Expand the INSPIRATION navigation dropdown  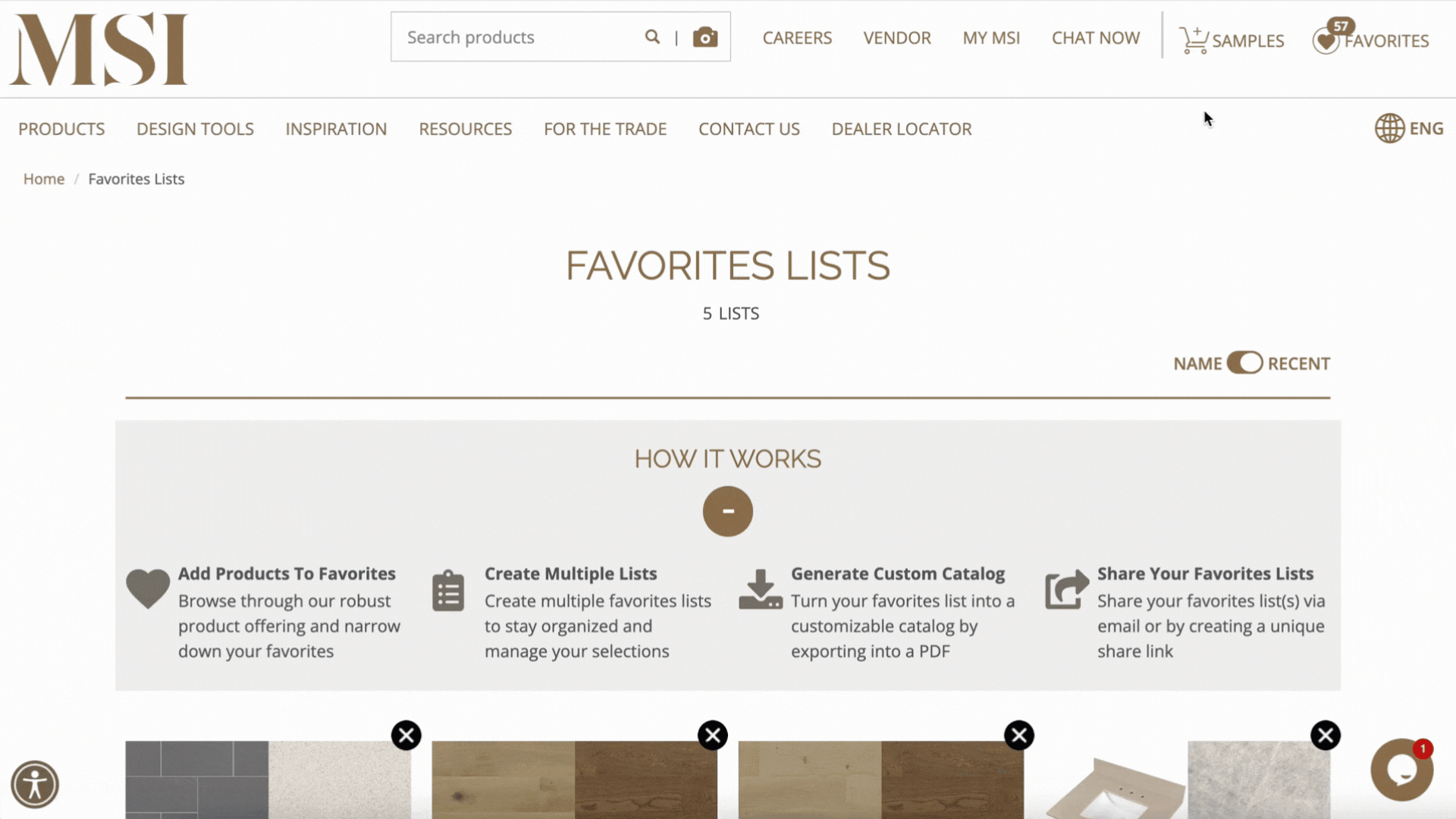tap(336, 128)
